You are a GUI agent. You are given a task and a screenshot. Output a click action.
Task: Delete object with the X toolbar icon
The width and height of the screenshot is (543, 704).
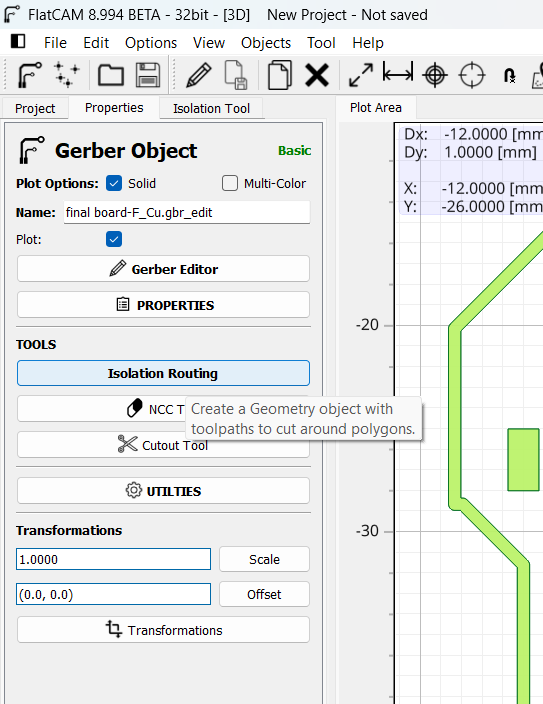pyautogui.click(x=317, y=75)
